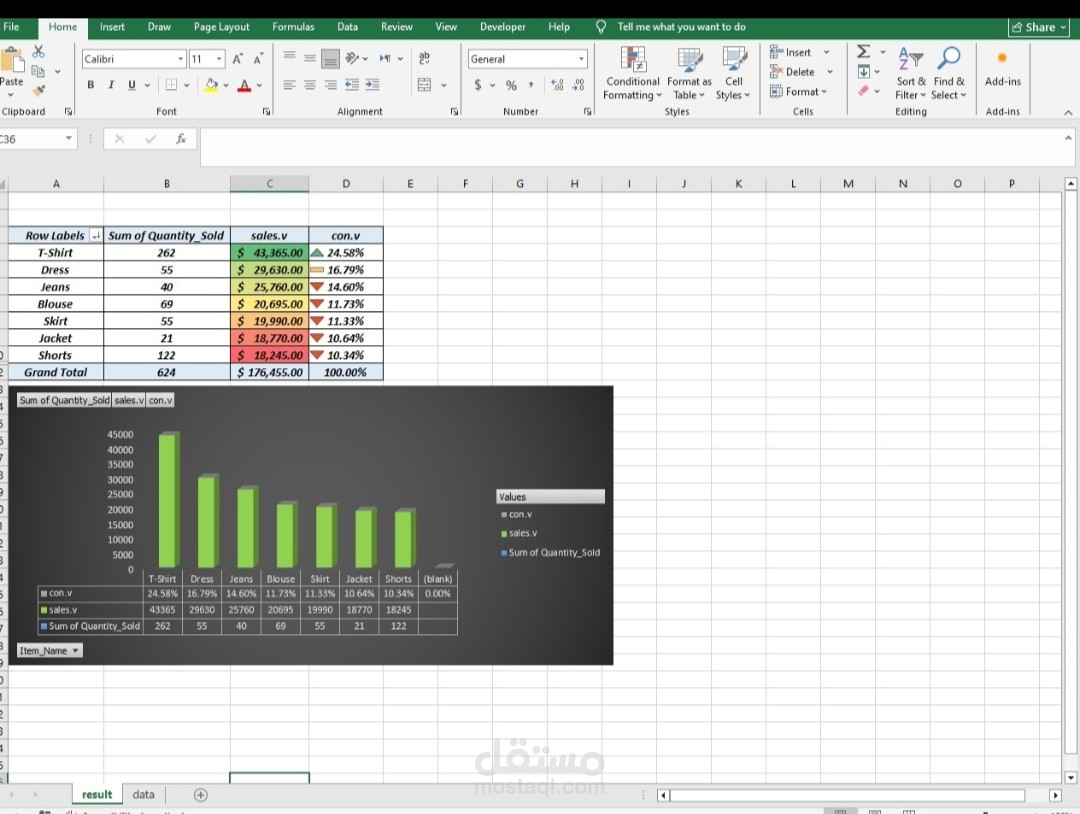Apply Comma Style icon

pyautogui.click(x=531, y=85)
